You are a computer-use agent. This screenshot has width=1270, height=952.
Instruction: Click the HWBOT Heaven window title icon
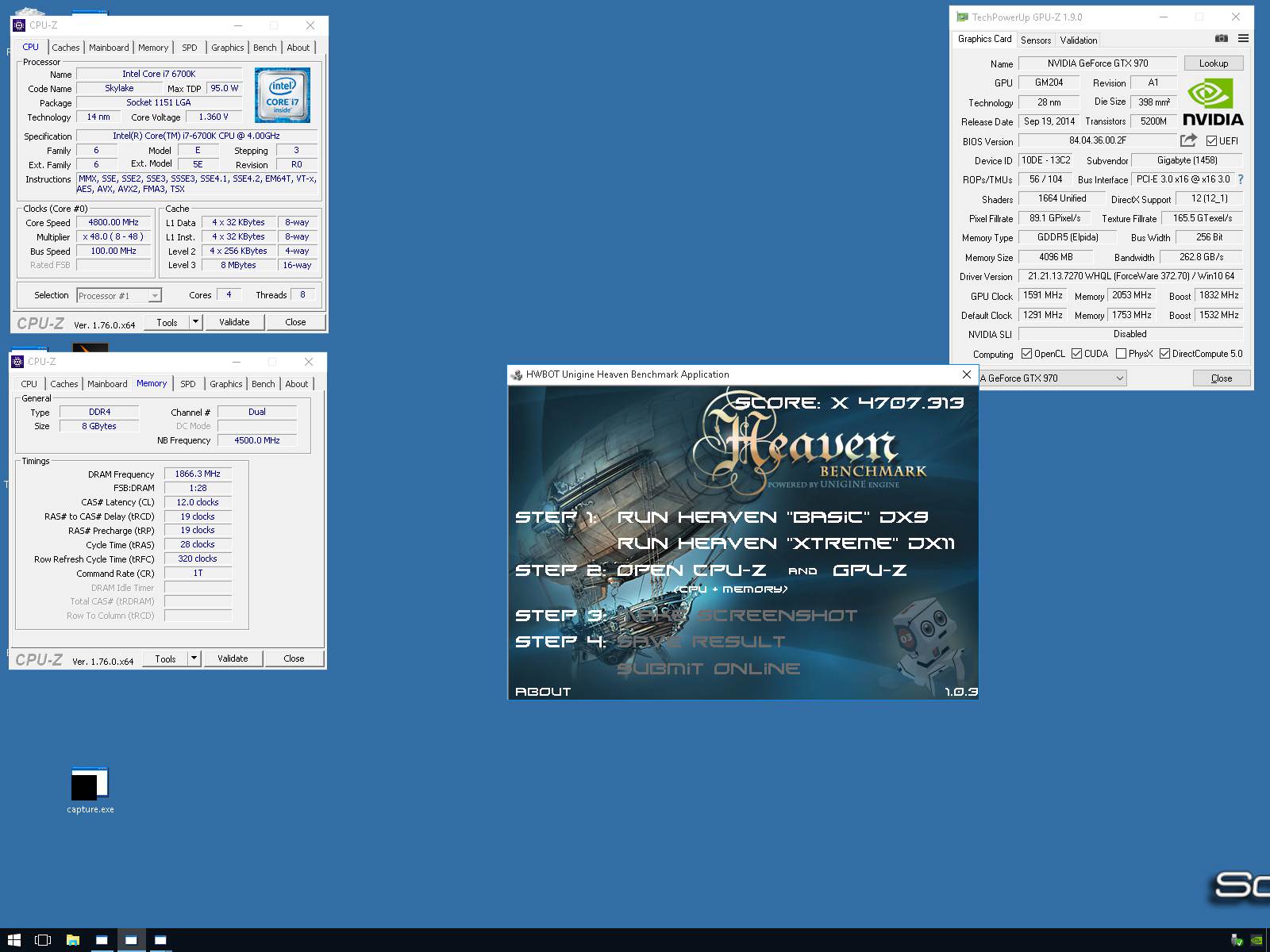click(x=517, y=374)
